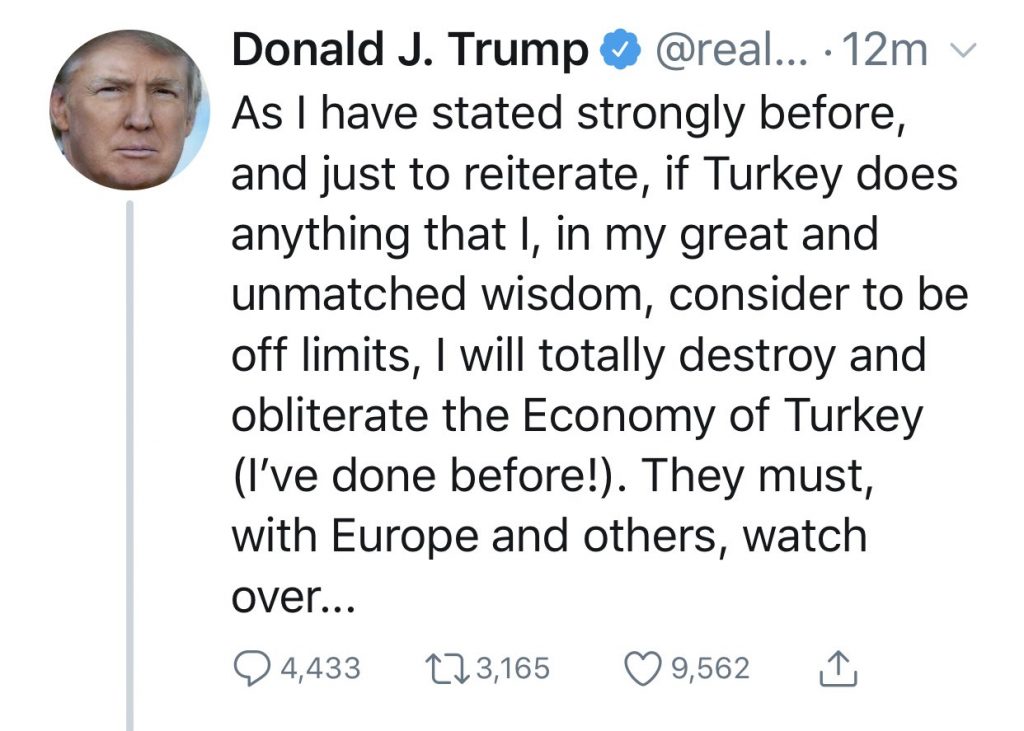Like the tweet with the heart icon
Viewport: 1024px width, 731px height.
(x=644, y=668)
